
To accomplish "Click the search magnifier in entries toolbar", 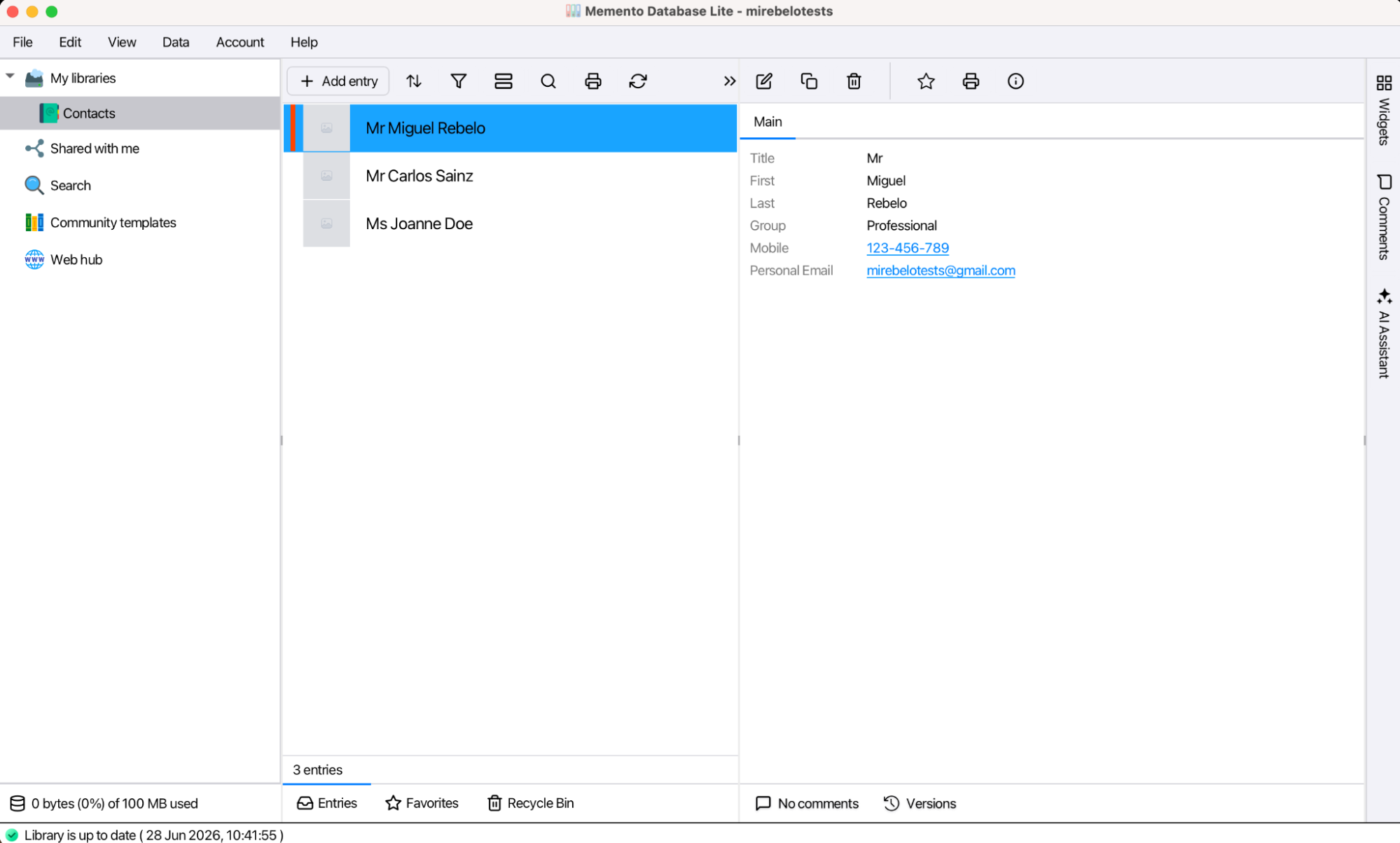I will (x=548, y=81).
